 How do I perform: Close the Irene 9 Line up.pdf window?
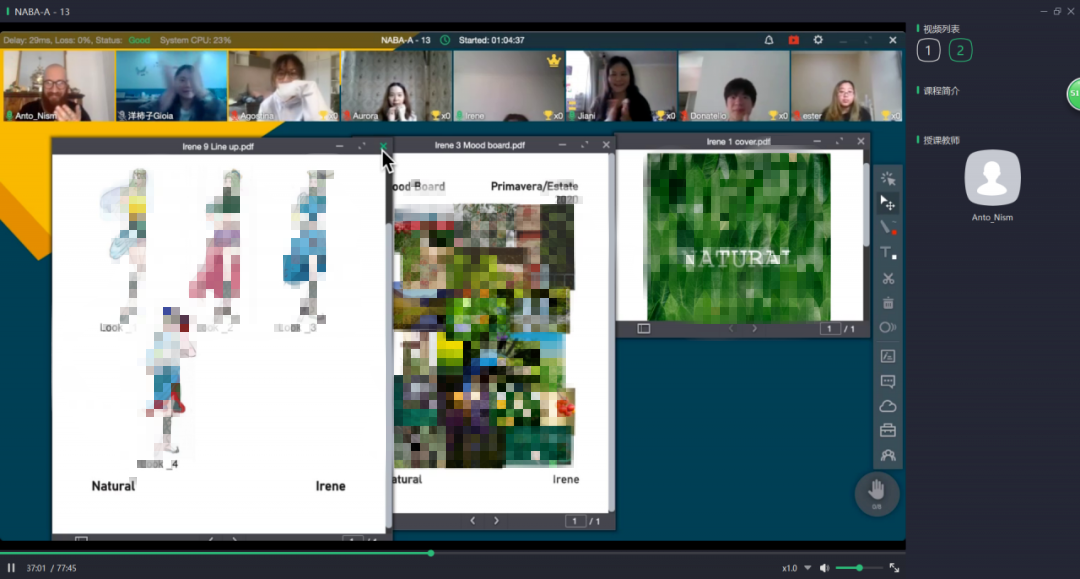[x=384, y=146]
